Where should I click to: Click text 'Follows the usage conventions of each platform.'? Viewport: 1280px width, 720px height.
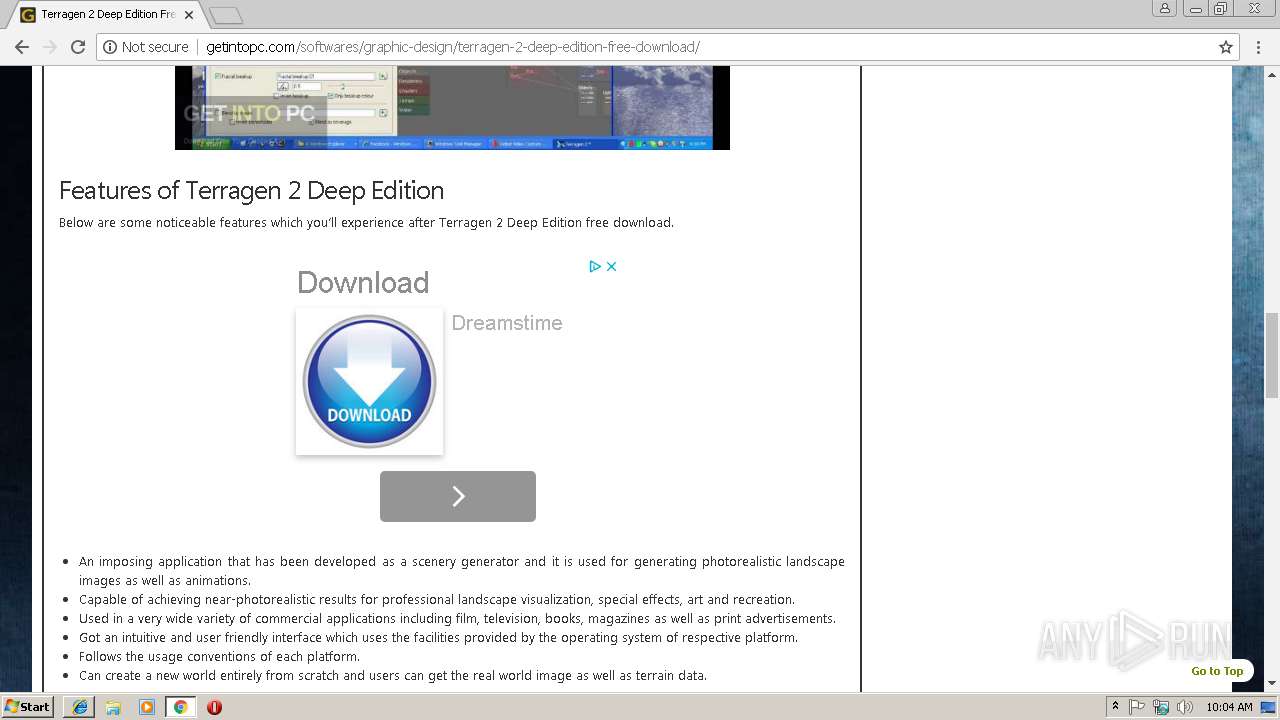[219, 657]
